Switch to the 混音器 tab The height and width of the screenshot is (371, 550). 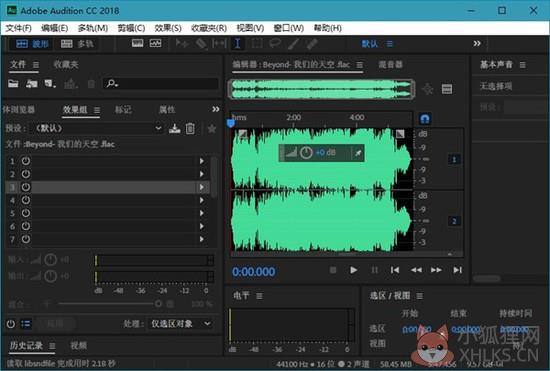click(390, 65)
